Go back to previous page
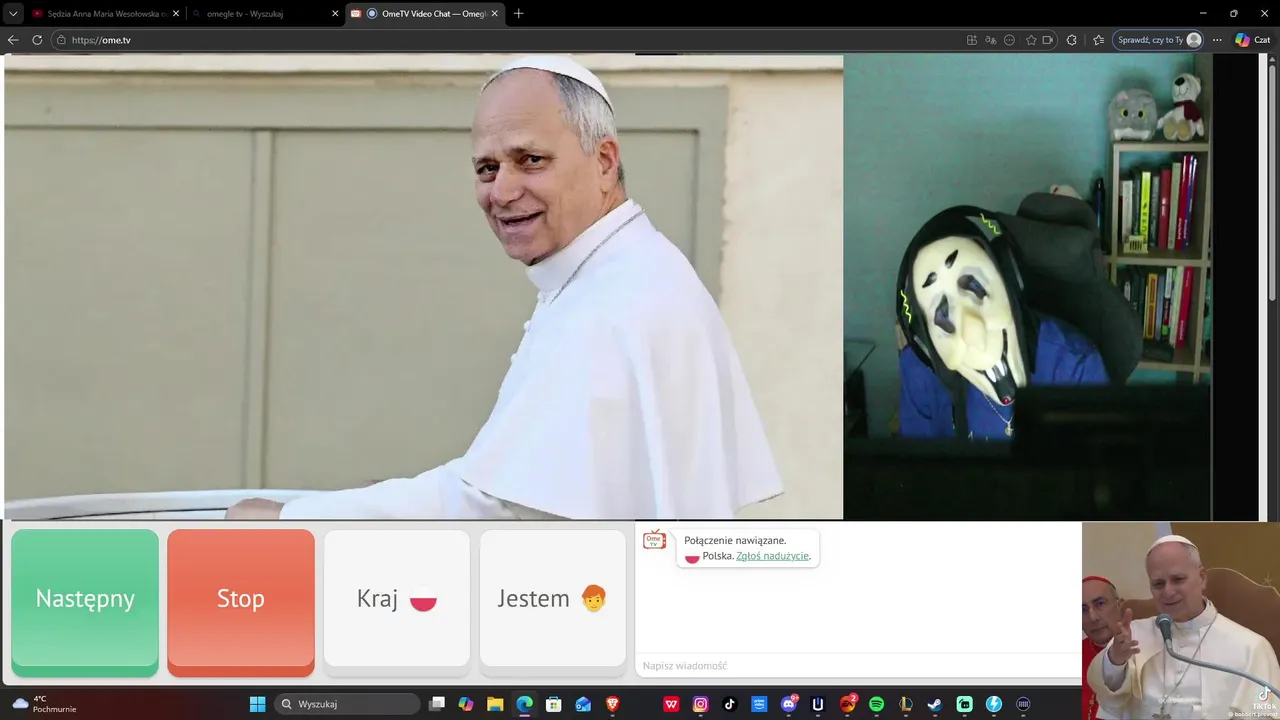1280x720 pixels. [13, 40]
